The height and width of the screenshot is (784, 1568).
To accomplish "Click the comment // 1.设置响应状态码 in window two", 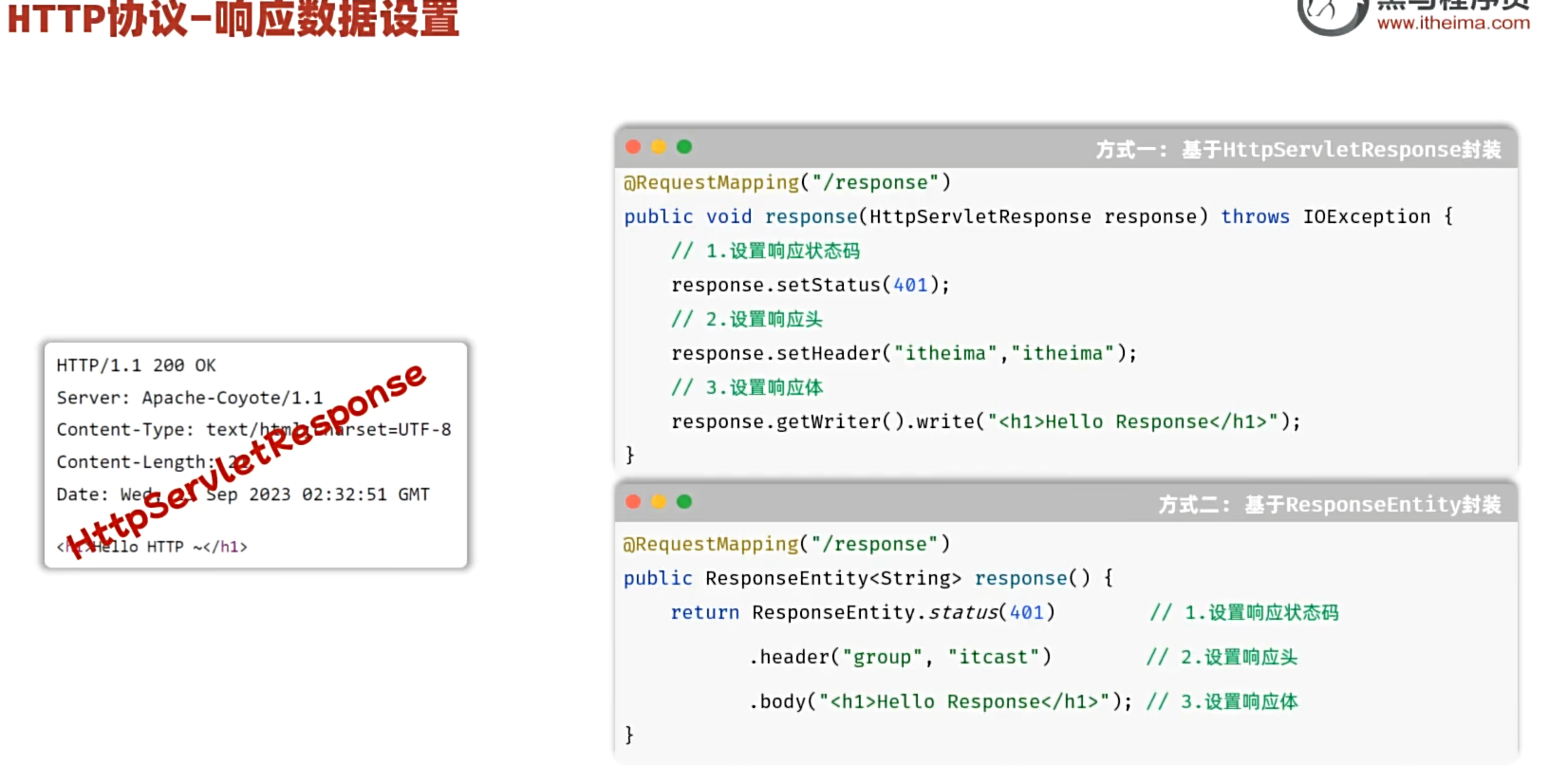I will [1244, 612].
